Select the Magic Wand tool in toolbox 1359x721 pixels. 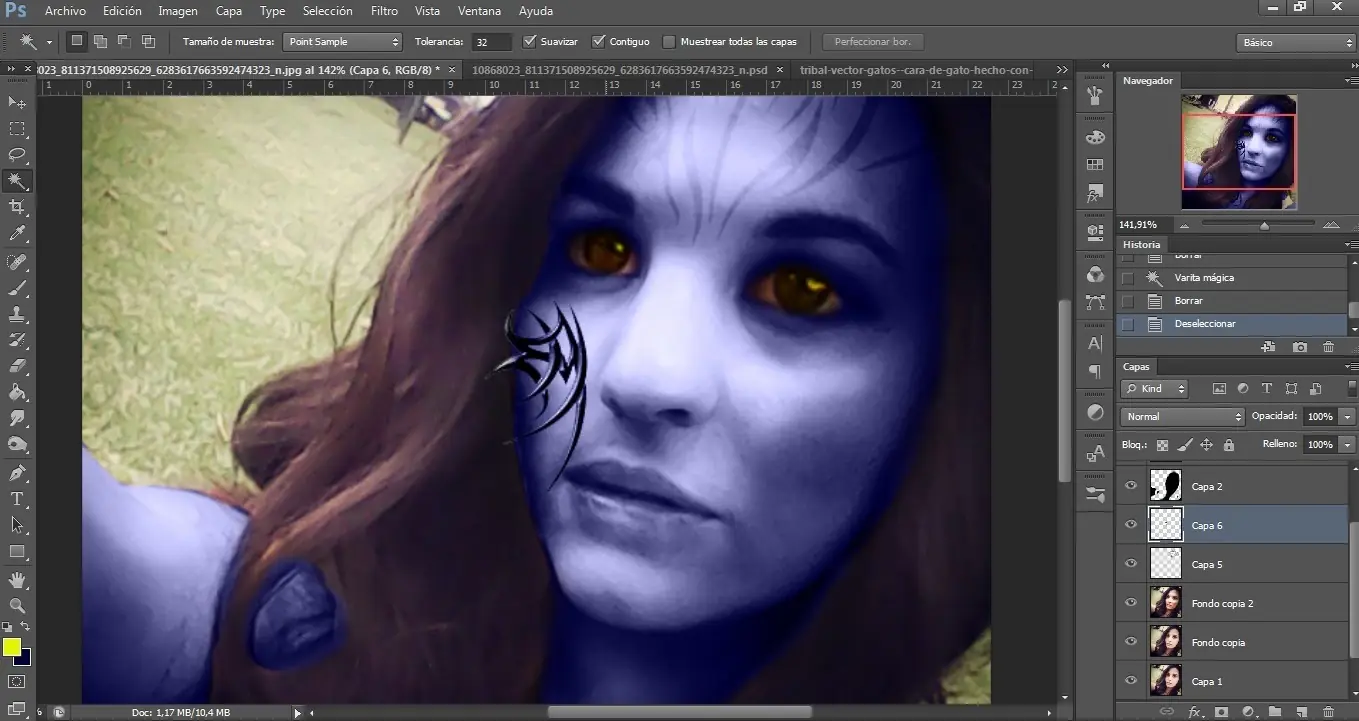coord(18,181)
